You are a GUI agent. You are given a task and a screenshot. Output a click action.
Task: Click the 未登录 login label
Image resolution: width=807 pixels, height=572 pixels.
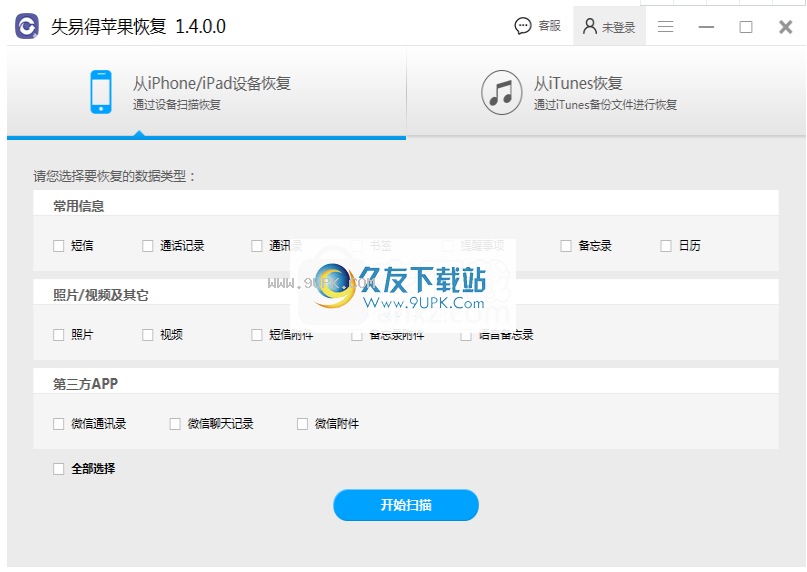tap(619, 27)
